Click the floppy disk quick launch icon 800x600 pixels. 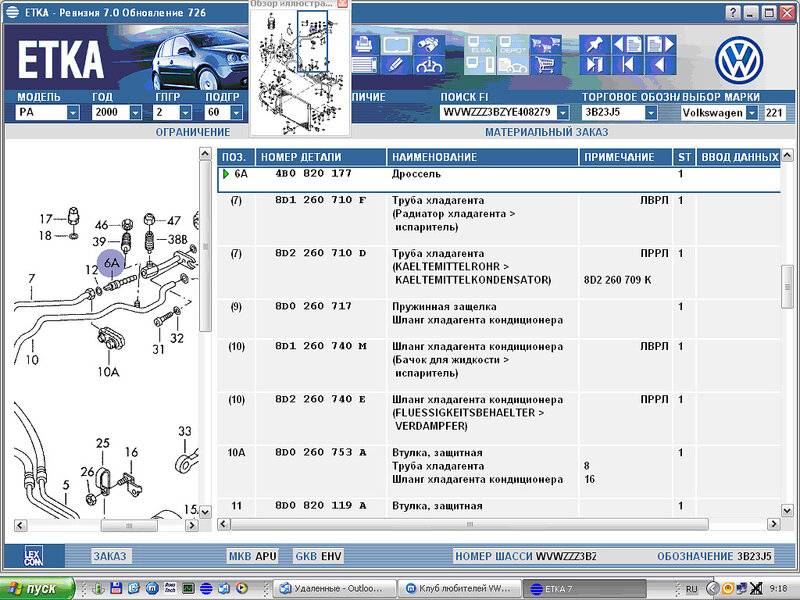point(116,588)
